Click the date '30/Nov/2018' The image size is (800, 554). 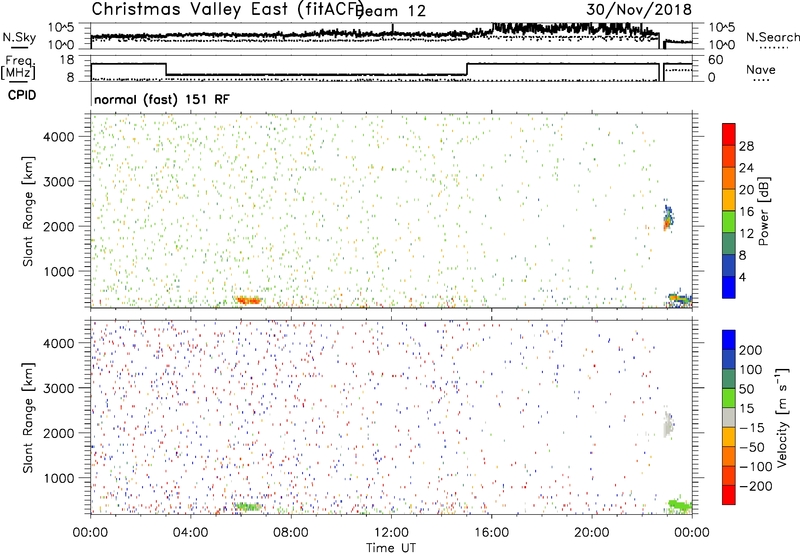click(x=639, y=9)
